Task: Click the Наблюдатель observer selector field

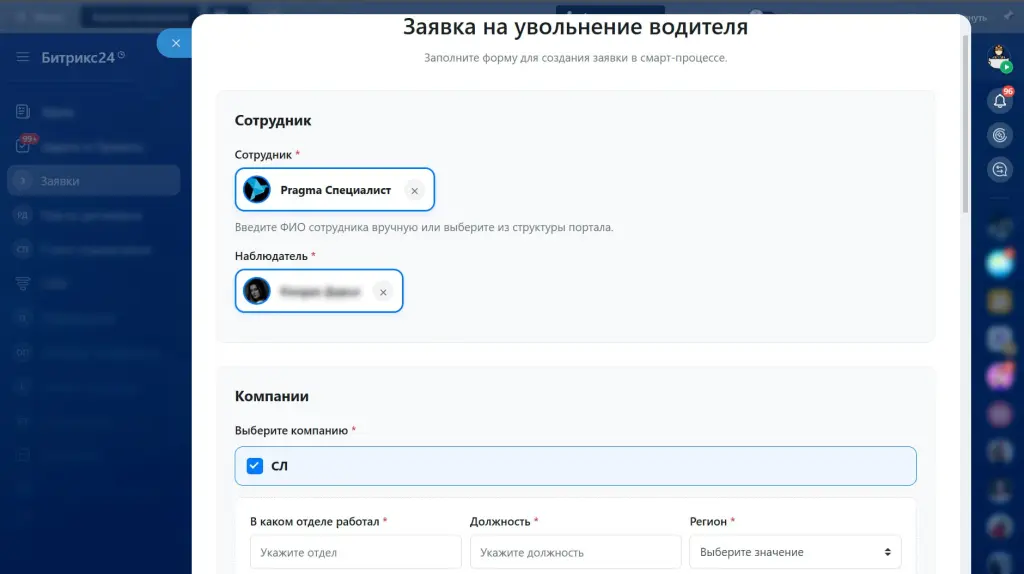Action: pyautogui.click(x=319, y=291)
